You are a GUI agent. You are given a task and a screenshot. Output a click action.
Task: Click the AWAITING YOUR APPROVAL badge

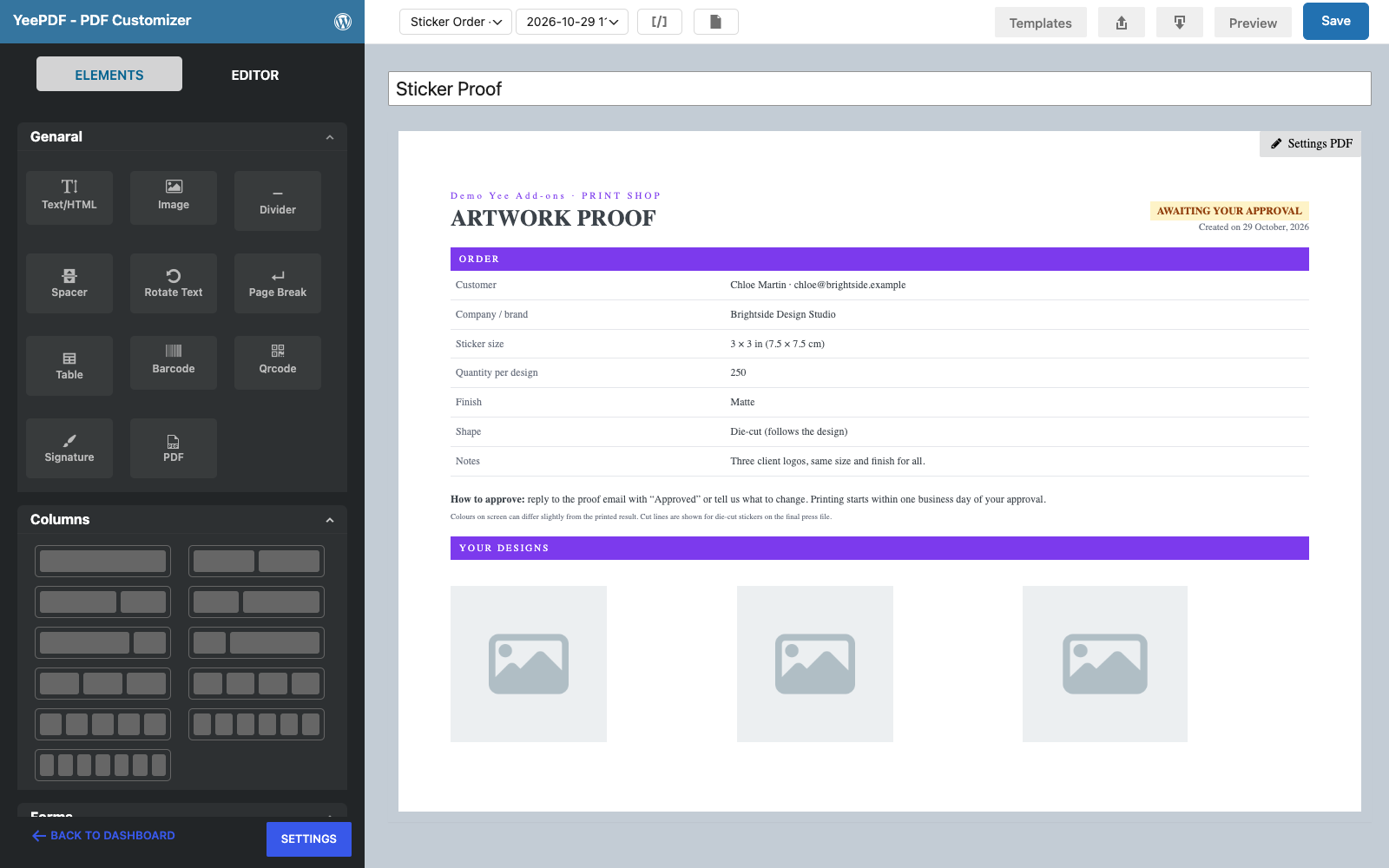pos(1229,211)
